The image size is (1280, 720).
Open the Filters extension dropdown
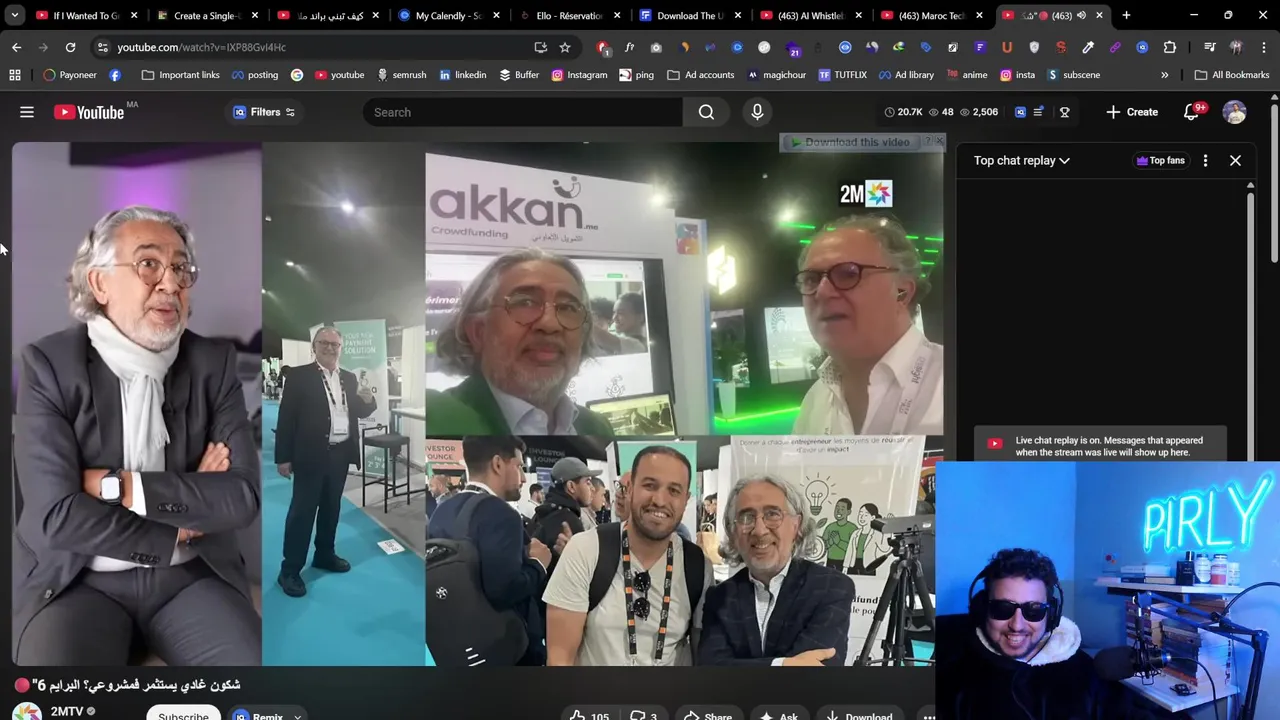pos(264,112)
